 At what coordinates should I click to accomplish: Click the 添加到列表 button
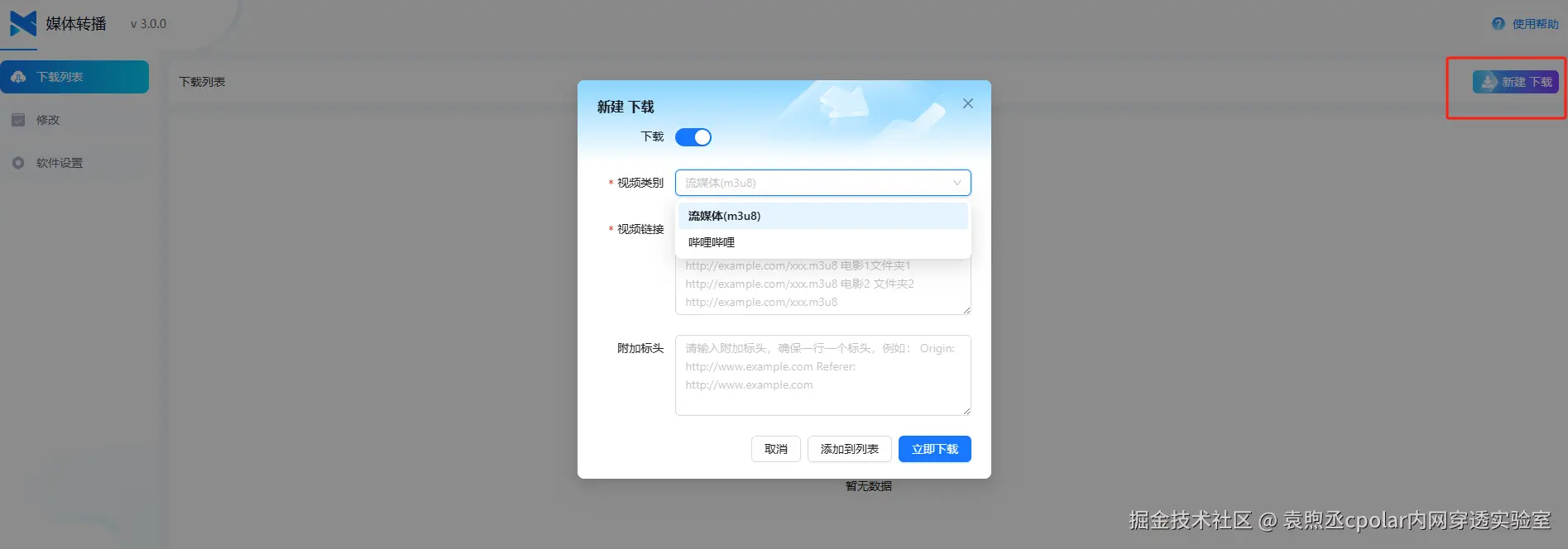coord(850,449)
